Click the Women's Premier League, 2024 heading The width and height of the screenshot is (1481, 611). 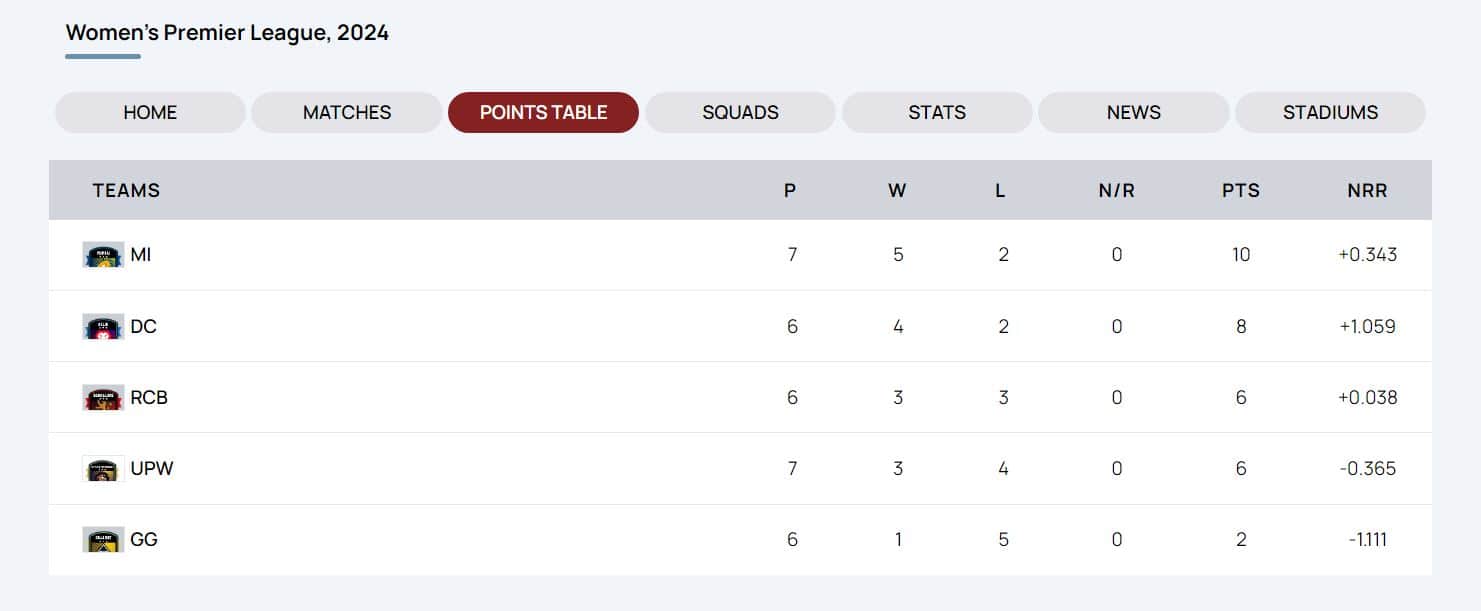click(x=227, y=33)
